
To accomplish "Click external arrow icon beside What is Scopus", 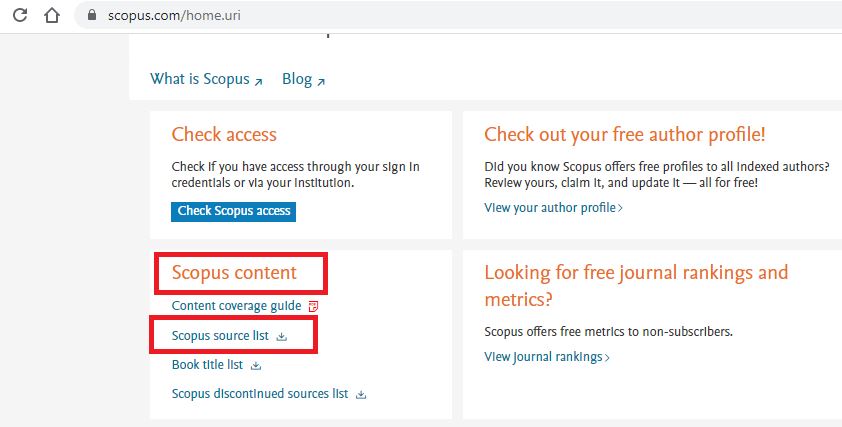I will pyautogui.click(x=258, y=81).
